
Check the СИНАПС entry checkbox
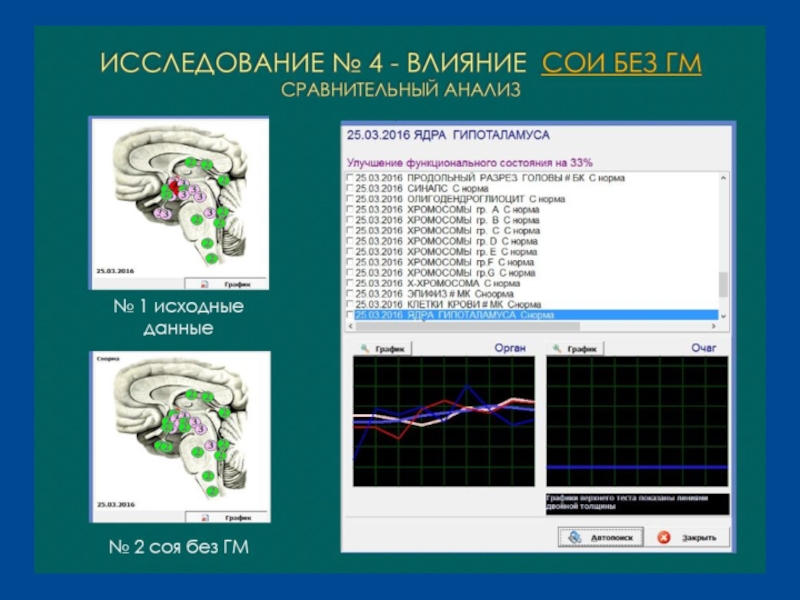pos(349,189)
